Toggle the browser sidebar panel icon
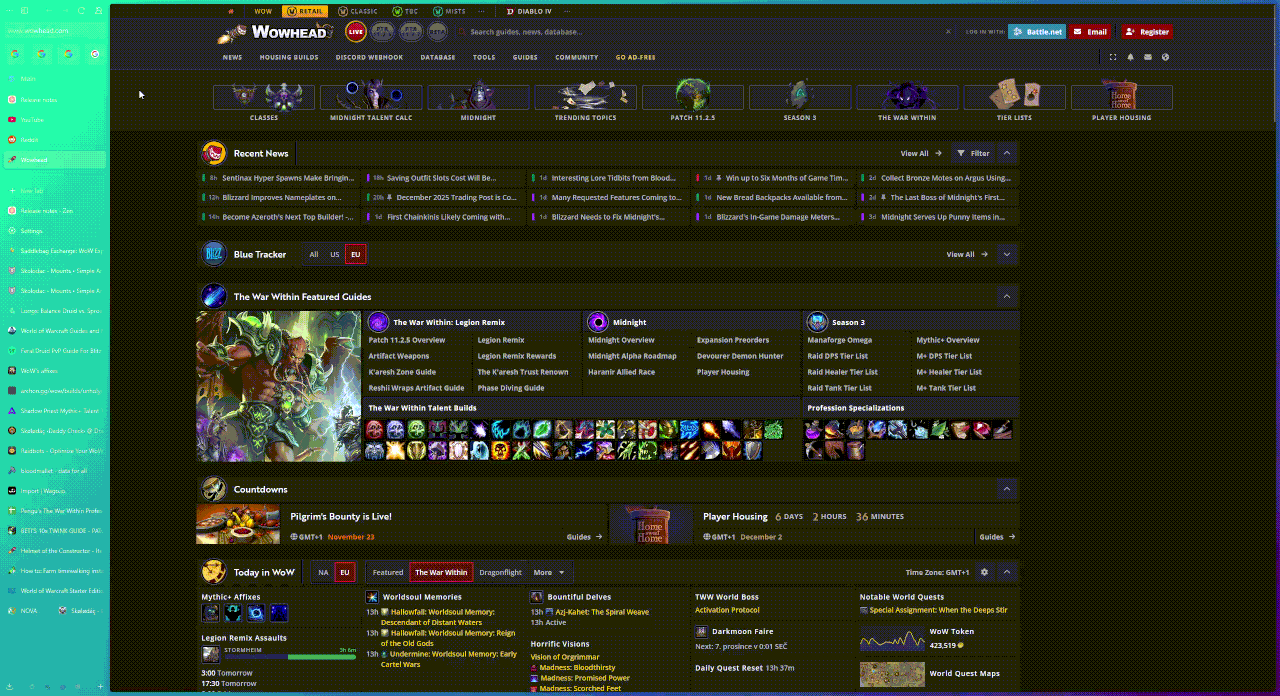This screenshot has width=1280, height=696. (25, 10)
